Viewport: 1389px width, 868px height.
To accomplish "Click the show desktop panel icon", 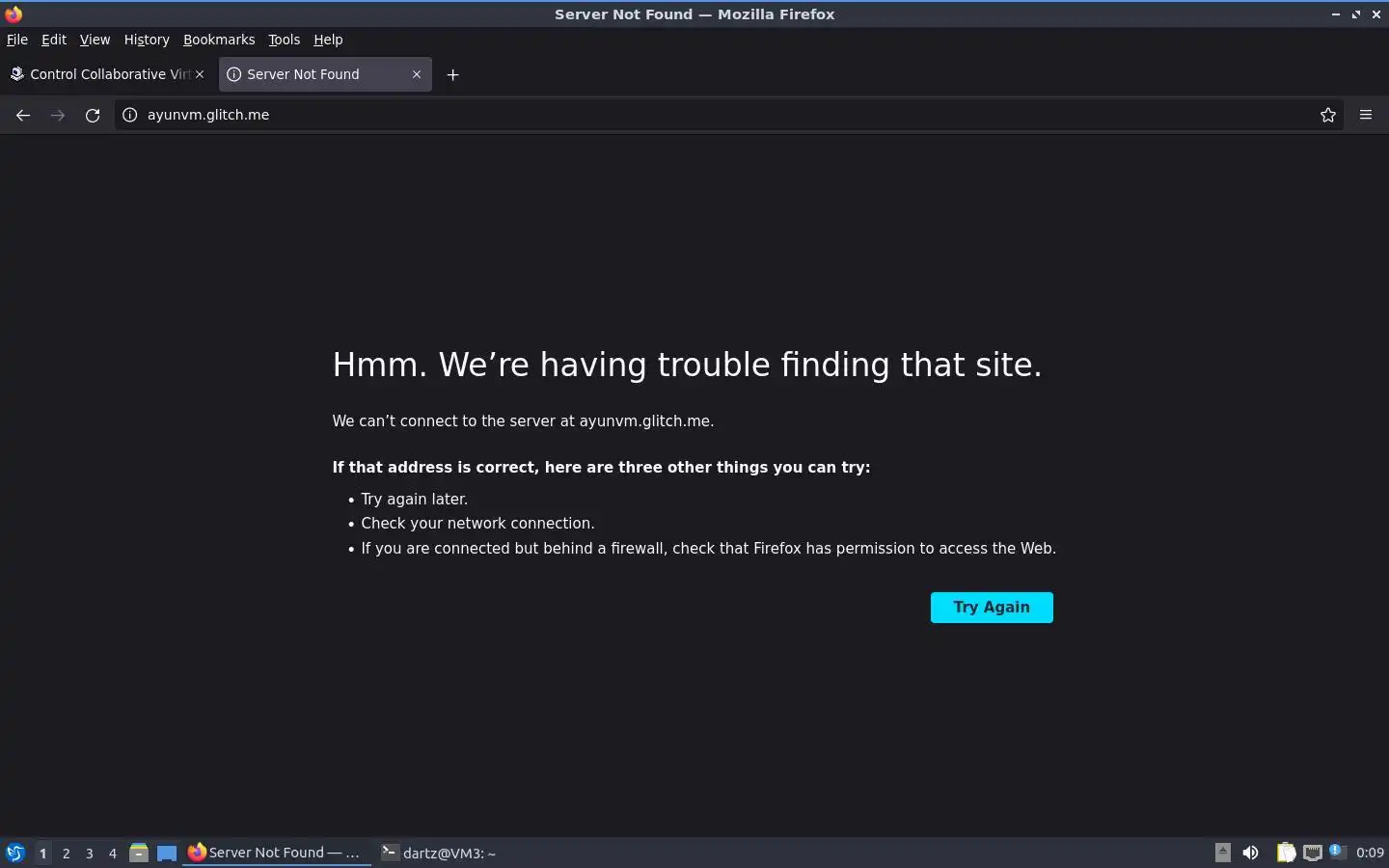I will [x=167, y=853].
